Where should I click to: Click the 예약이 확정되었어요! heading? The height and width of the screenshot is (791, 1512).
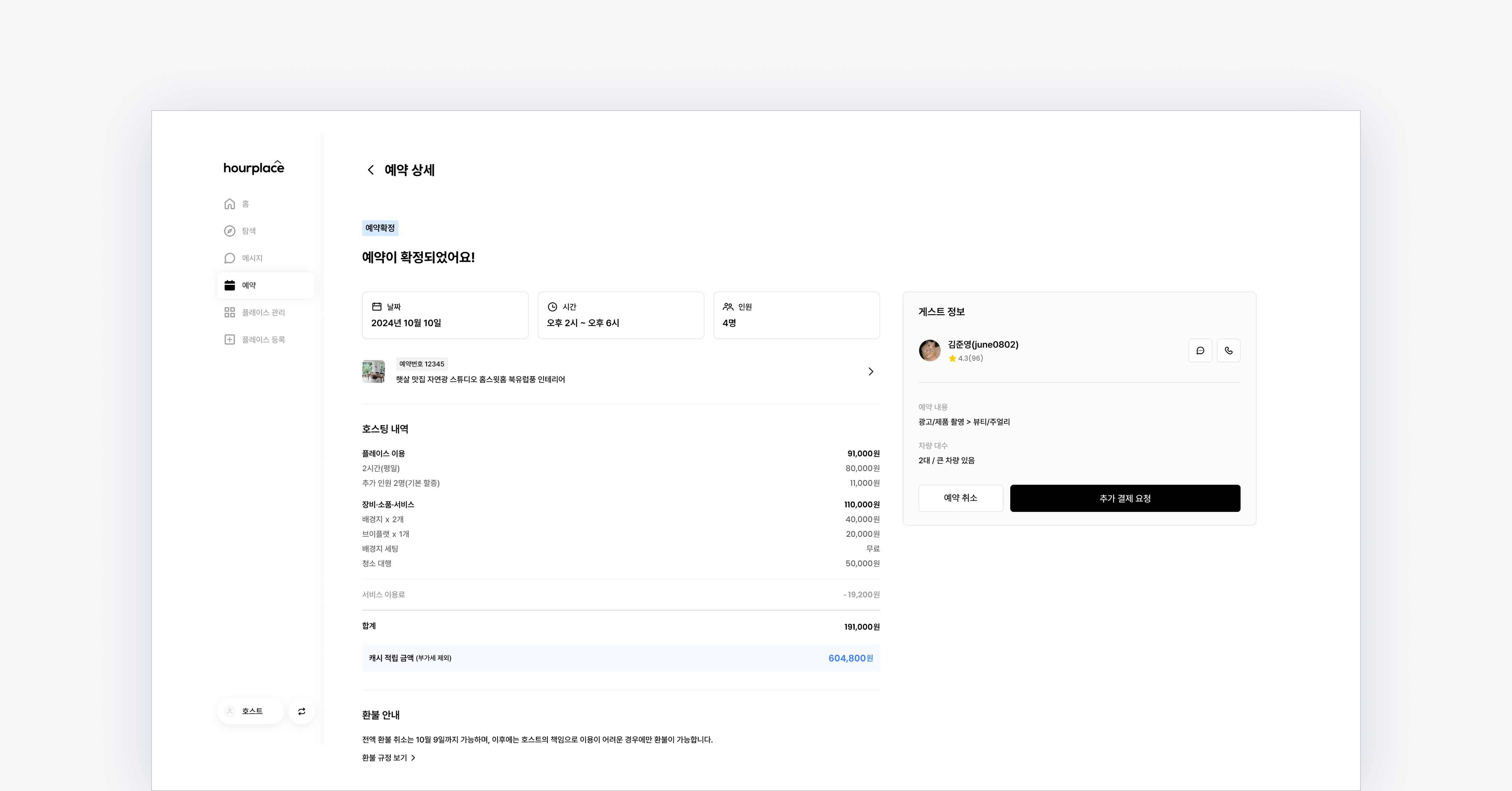click(419, 257)
